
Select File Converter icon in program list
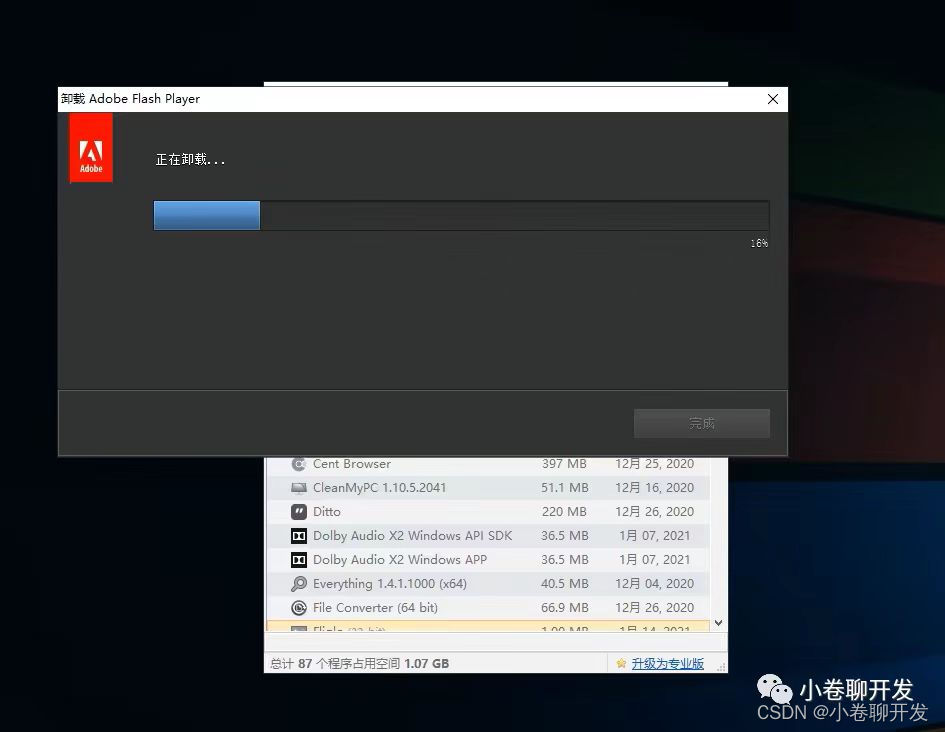coord(298,608)
